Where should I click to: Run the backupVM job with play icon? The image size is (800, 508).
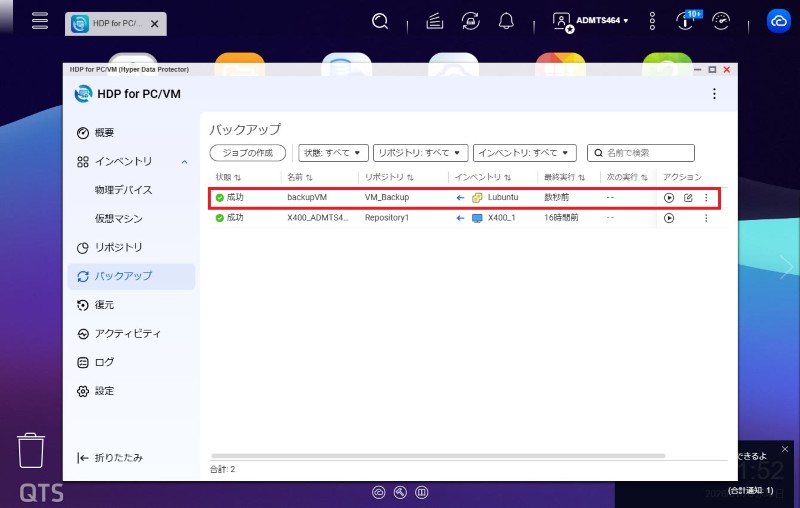click(x=669, y=198)
